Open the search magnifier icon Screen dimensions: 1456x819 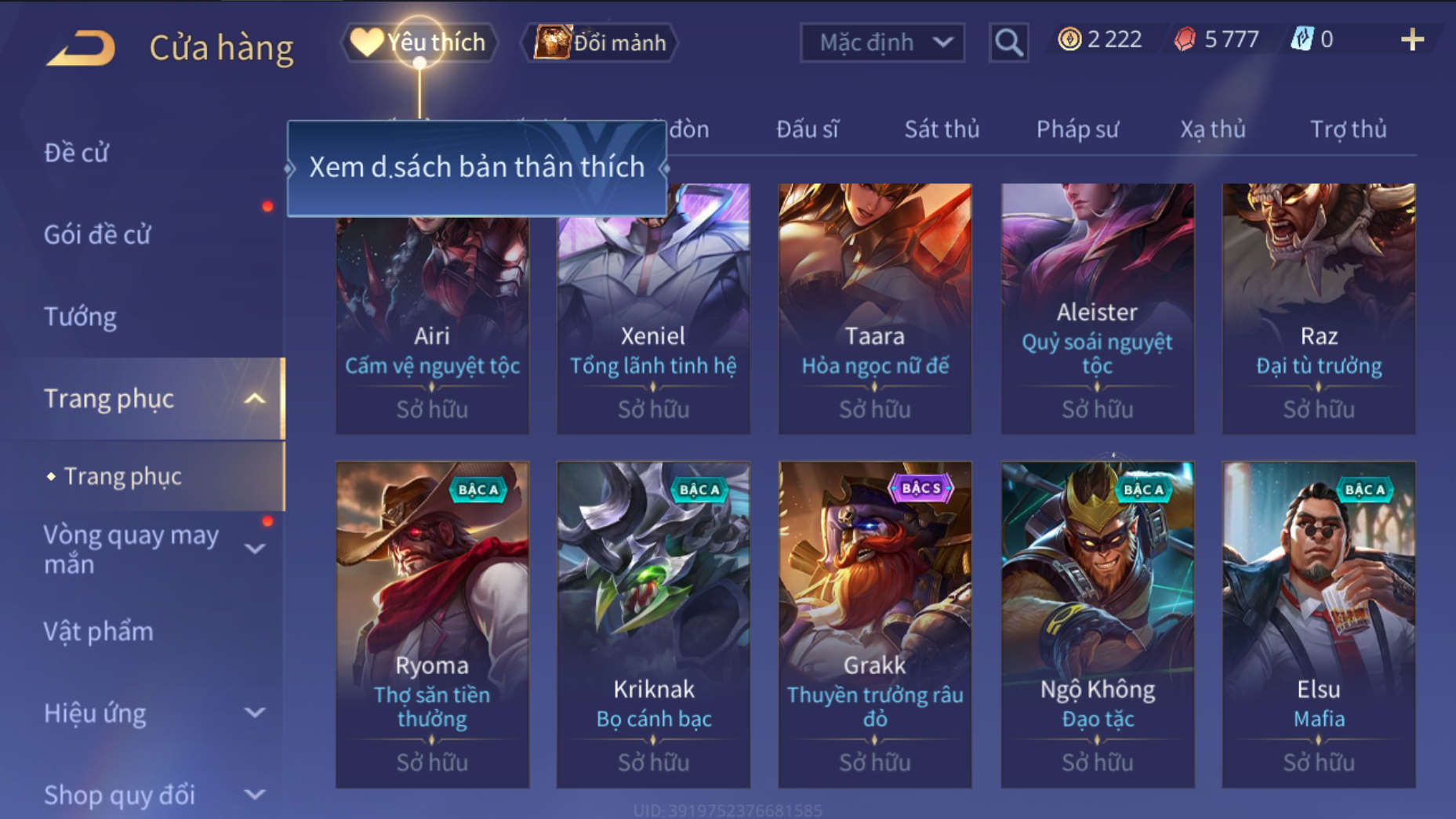click(1008, 42)
